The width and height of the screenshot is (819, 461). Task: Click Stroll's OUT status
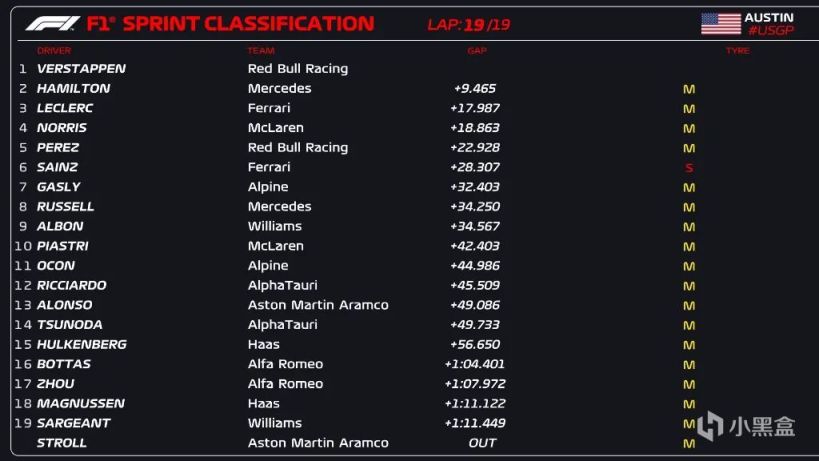point(482,443)
